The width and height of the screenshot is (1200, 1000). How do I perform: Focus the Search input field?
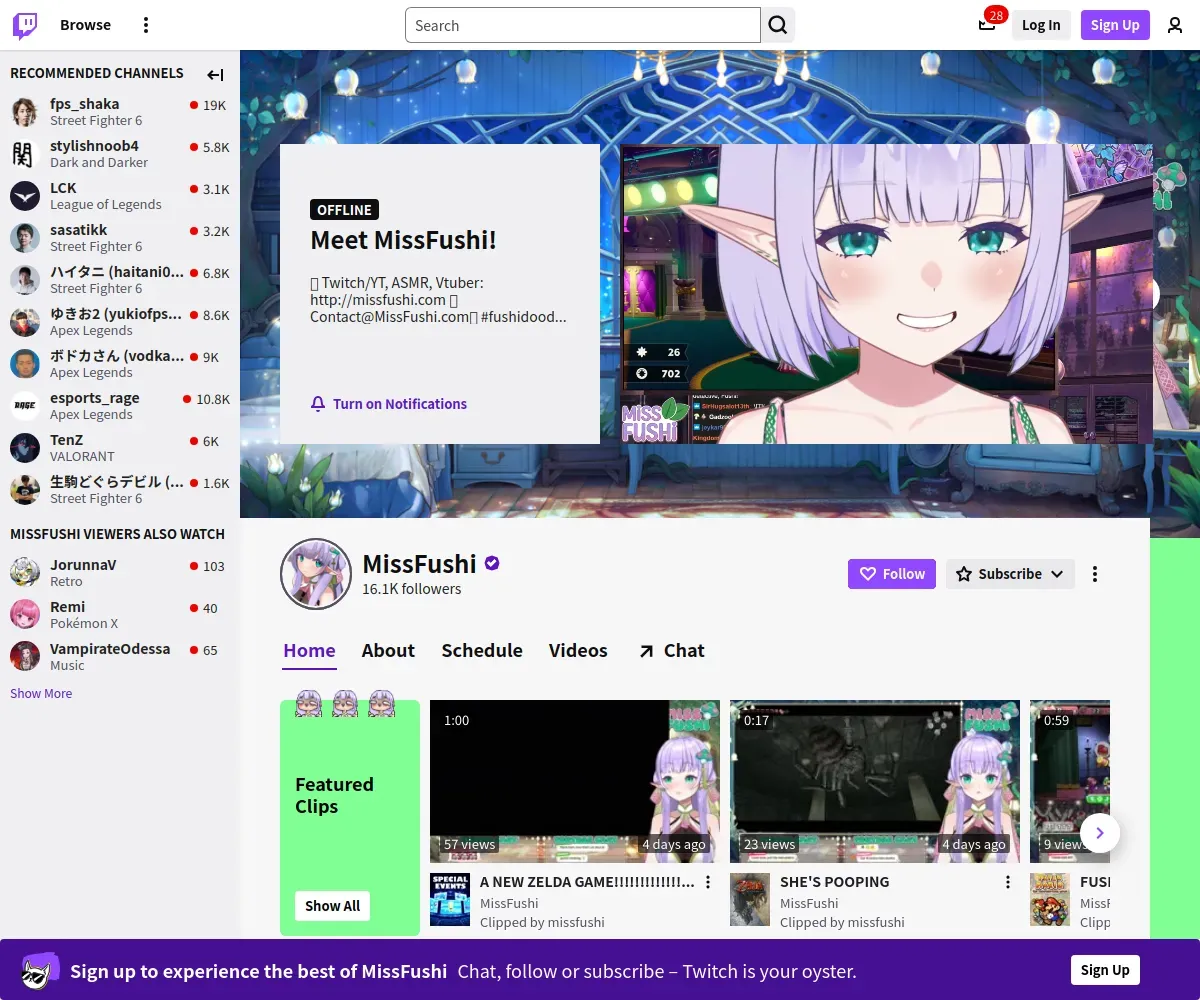pos(583,25)
